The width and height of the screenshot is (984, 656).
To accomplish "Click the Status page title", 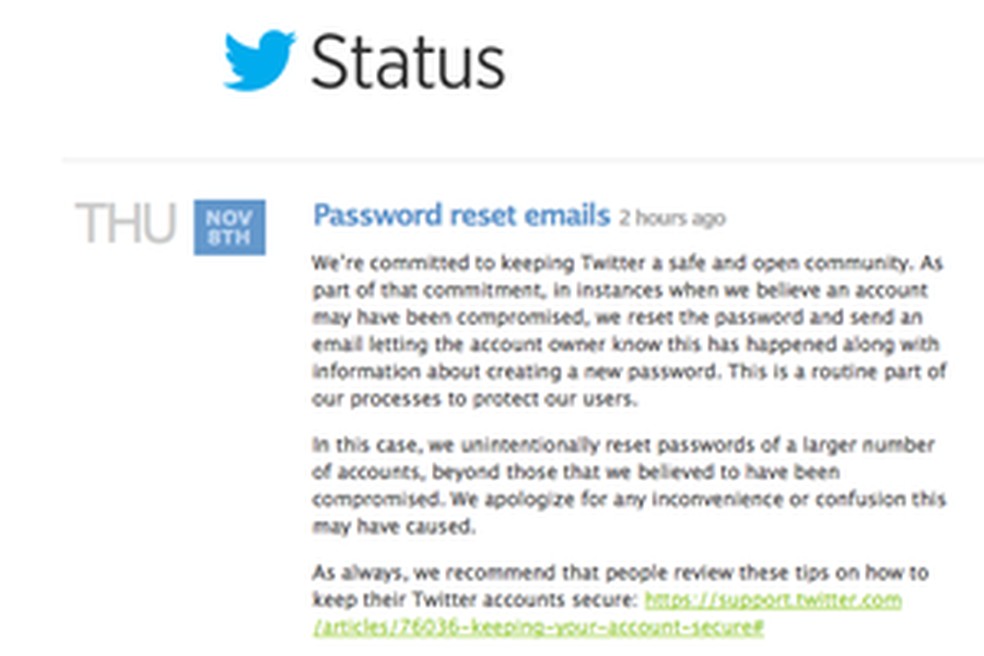I will point(409,62).
